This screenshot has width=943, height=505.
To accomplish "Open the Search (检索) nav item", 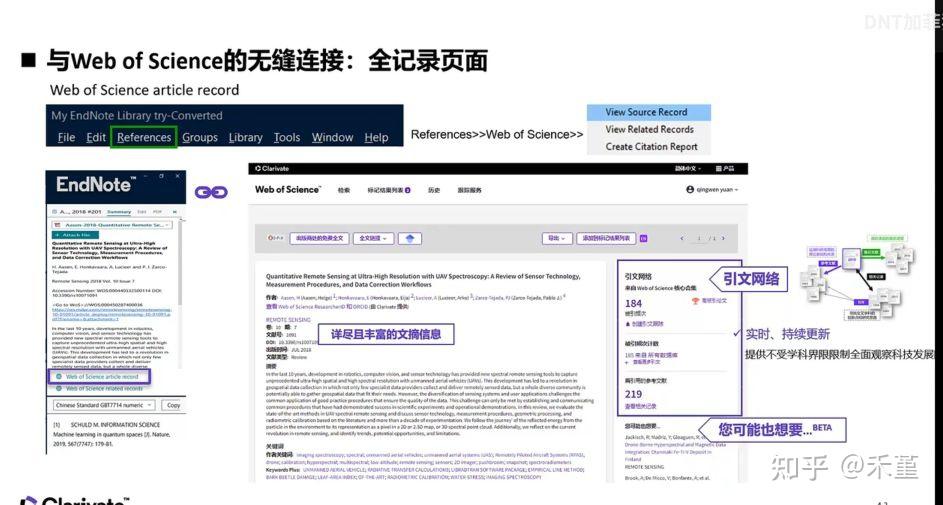I will pos(343,191).
